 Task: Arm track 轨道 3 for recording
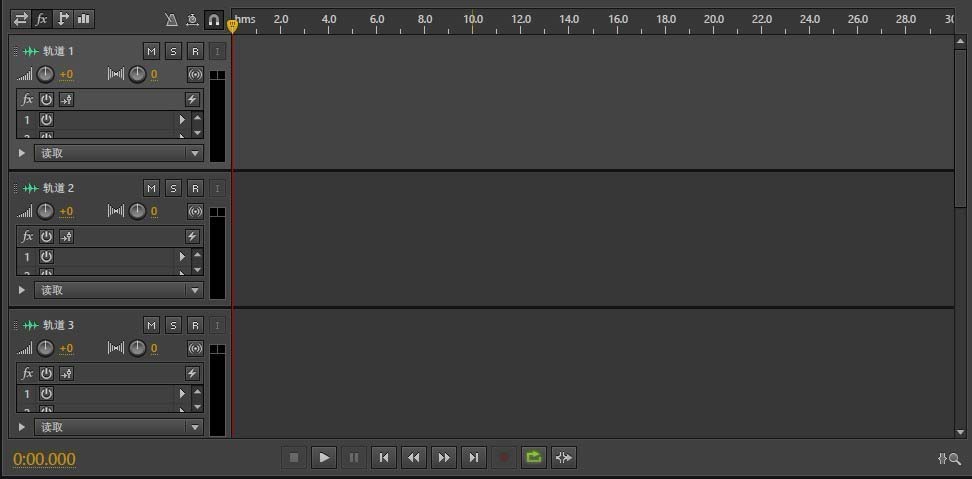(x=195, y=325)
